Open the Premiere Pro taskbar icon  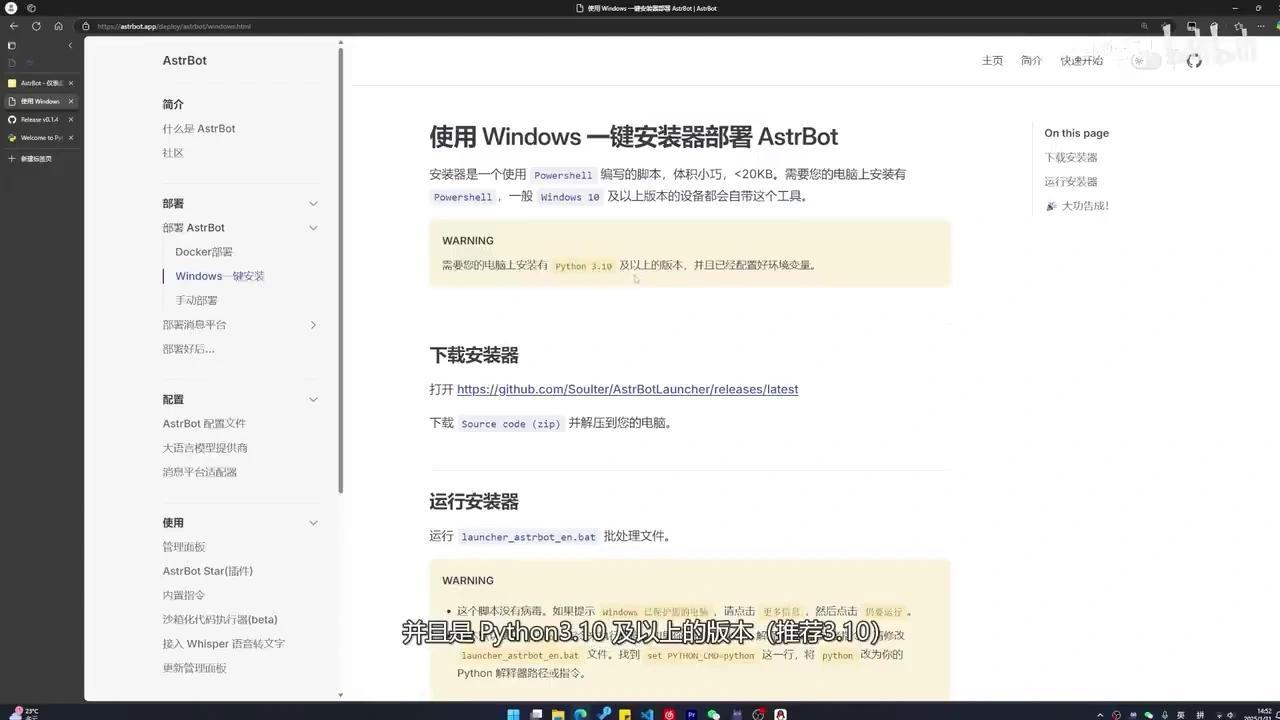(691, 714)
